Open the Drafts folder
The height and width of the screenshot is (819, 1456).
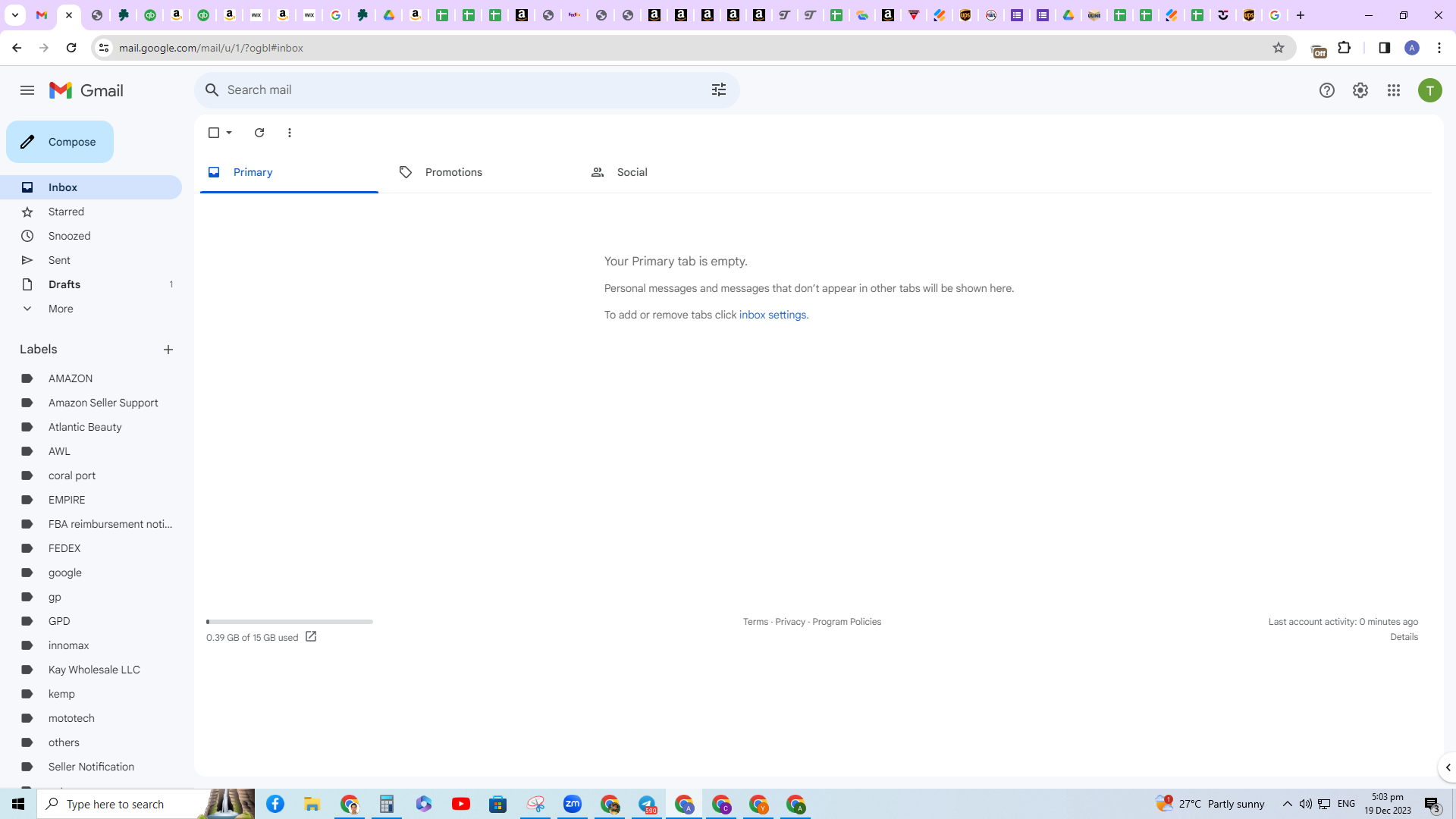point(91,284)
